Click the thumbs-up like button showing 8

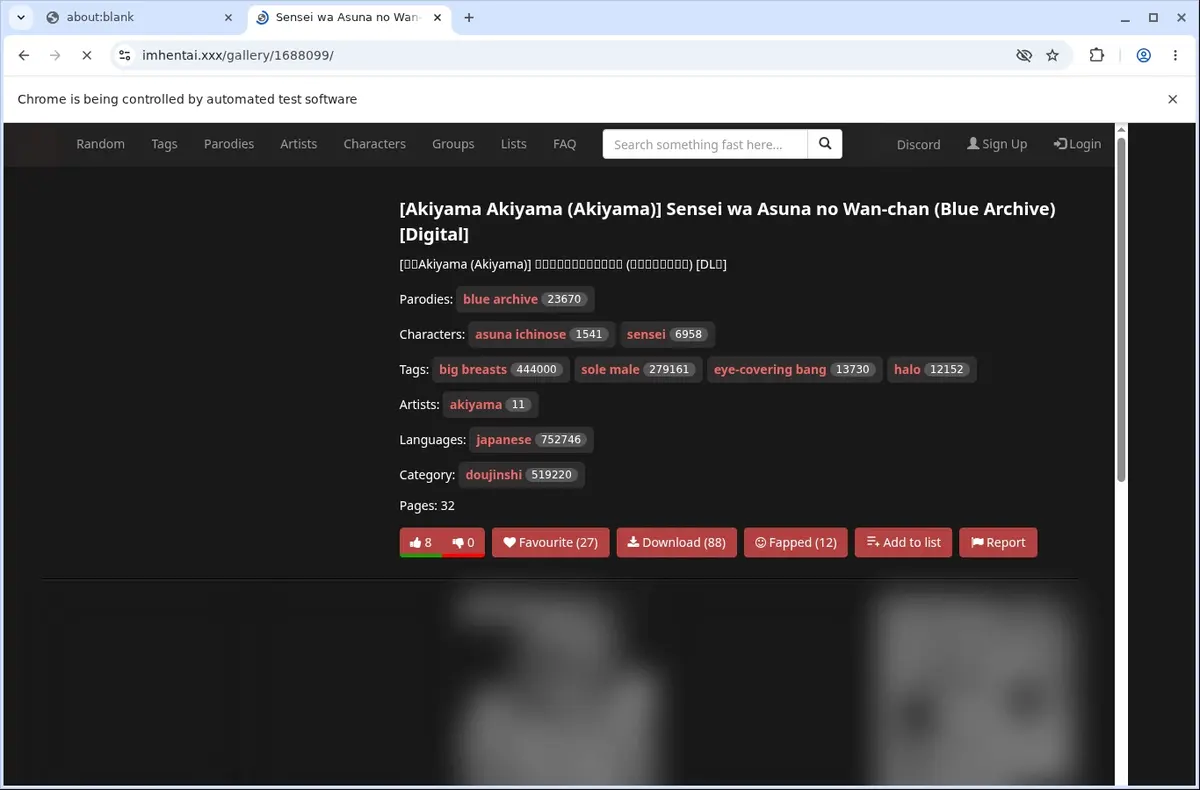tap(421, 542)
